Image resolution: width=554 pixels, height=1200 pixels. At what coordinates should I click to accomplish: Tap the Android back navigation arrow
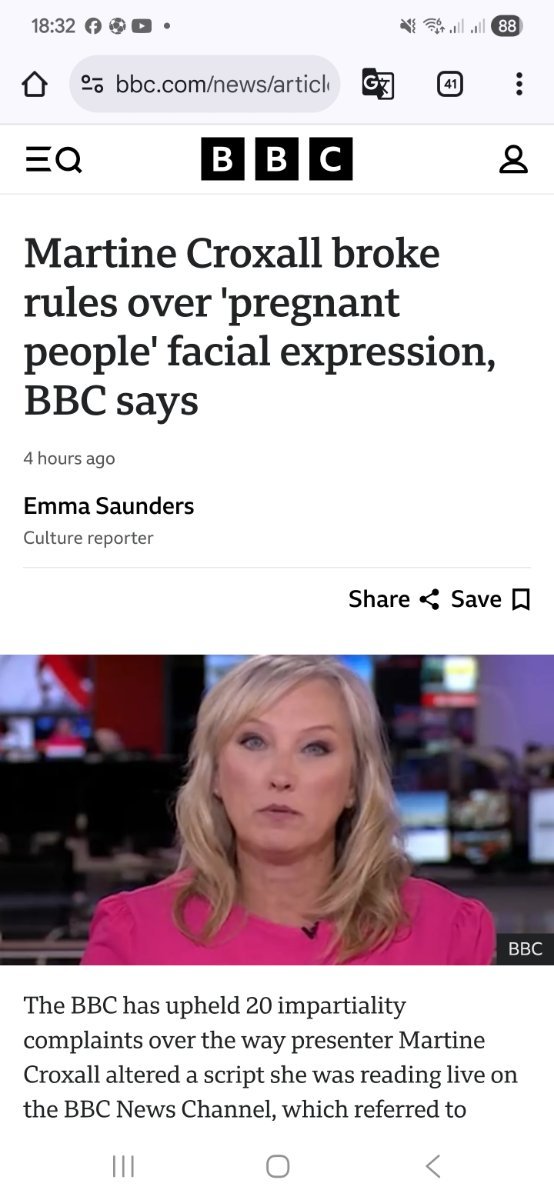[x=432, y=1165]
